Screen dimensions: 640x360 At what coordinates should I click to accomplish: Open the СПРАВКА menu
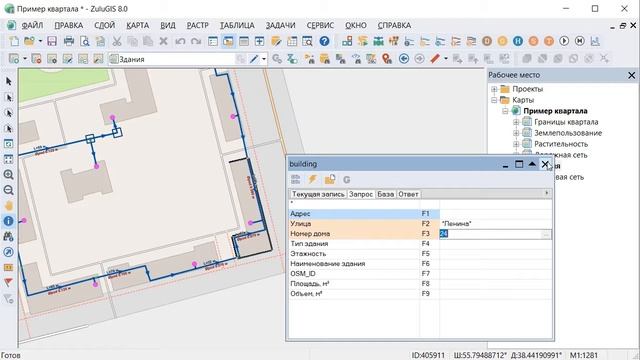tap(394, 25)
